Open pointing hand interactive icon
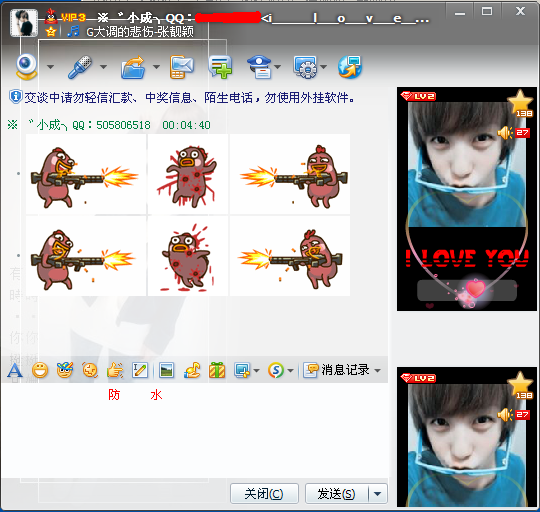This screenshot has width=540, height=512. [115, 370]
